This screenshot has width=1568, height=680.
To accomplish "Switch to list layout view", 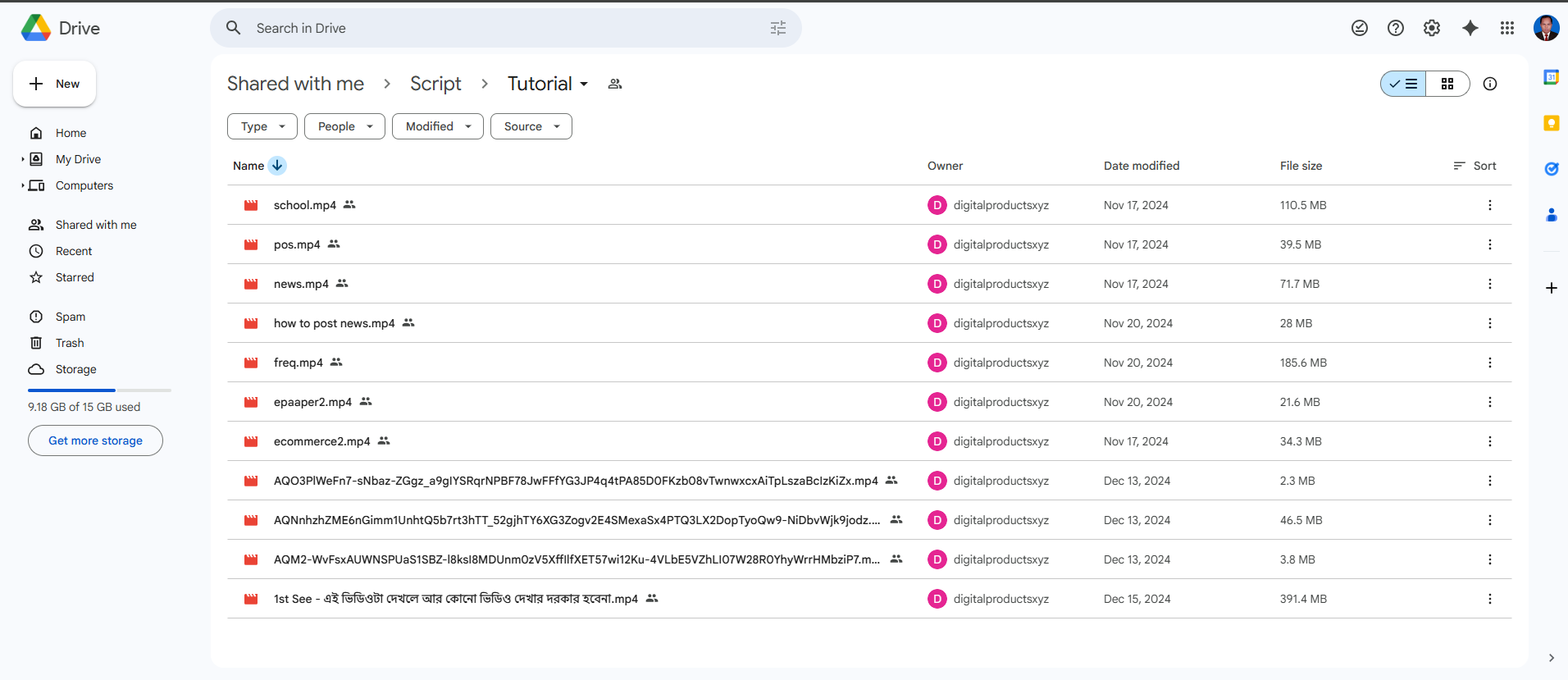I will pyautogui.click(x=1404, y=84).
